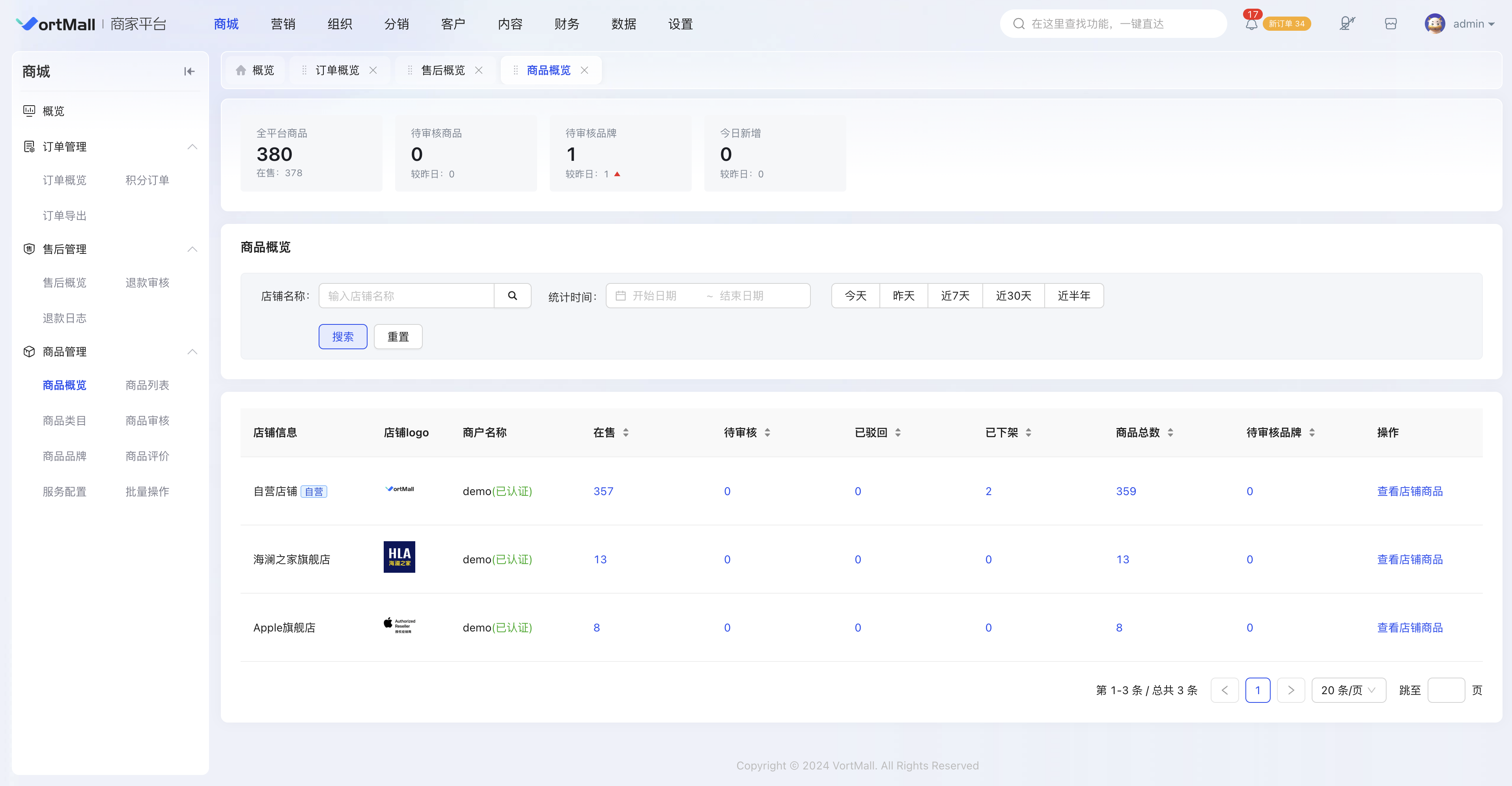The image size is (1512, 786).
Task: Open the 设置 top menu
Action: click(681, 24)
